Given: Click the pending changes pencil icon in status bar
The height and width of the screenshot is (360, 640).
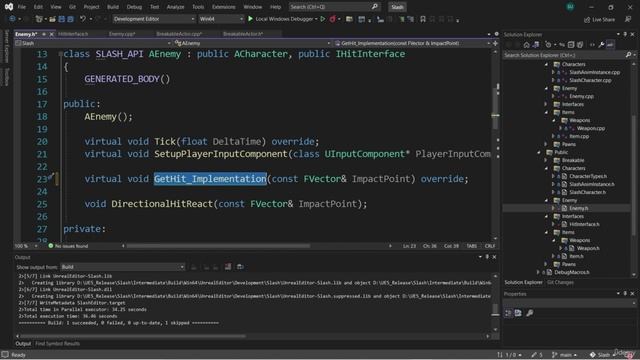Looking at the screenshot, I should (x=534, y=355).
